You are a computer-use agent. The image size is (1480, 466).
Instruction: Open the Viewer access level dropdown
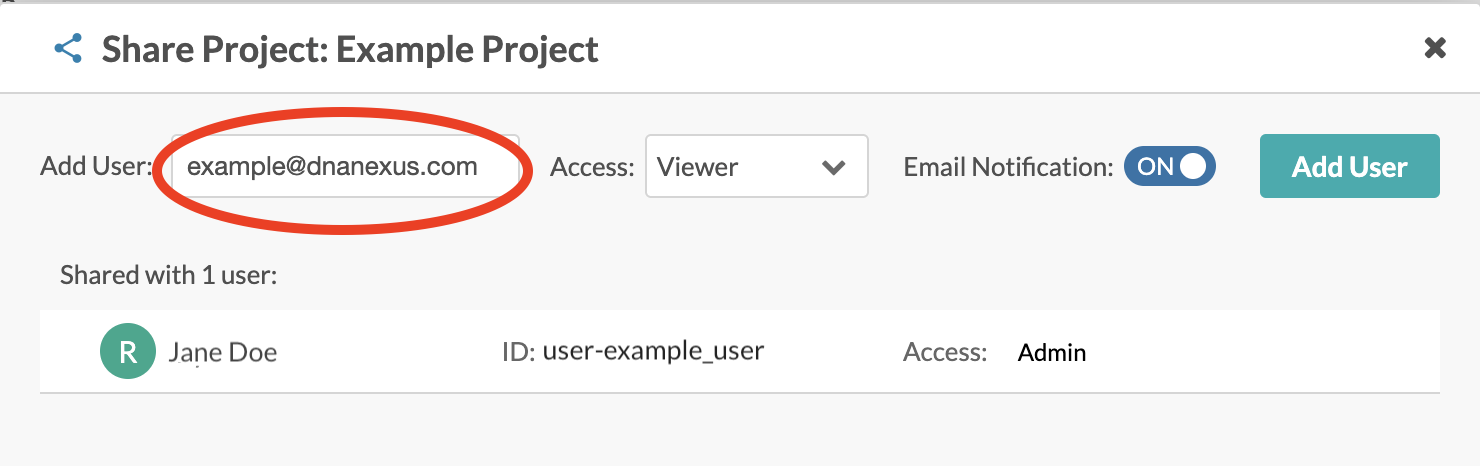coord(756,167)
